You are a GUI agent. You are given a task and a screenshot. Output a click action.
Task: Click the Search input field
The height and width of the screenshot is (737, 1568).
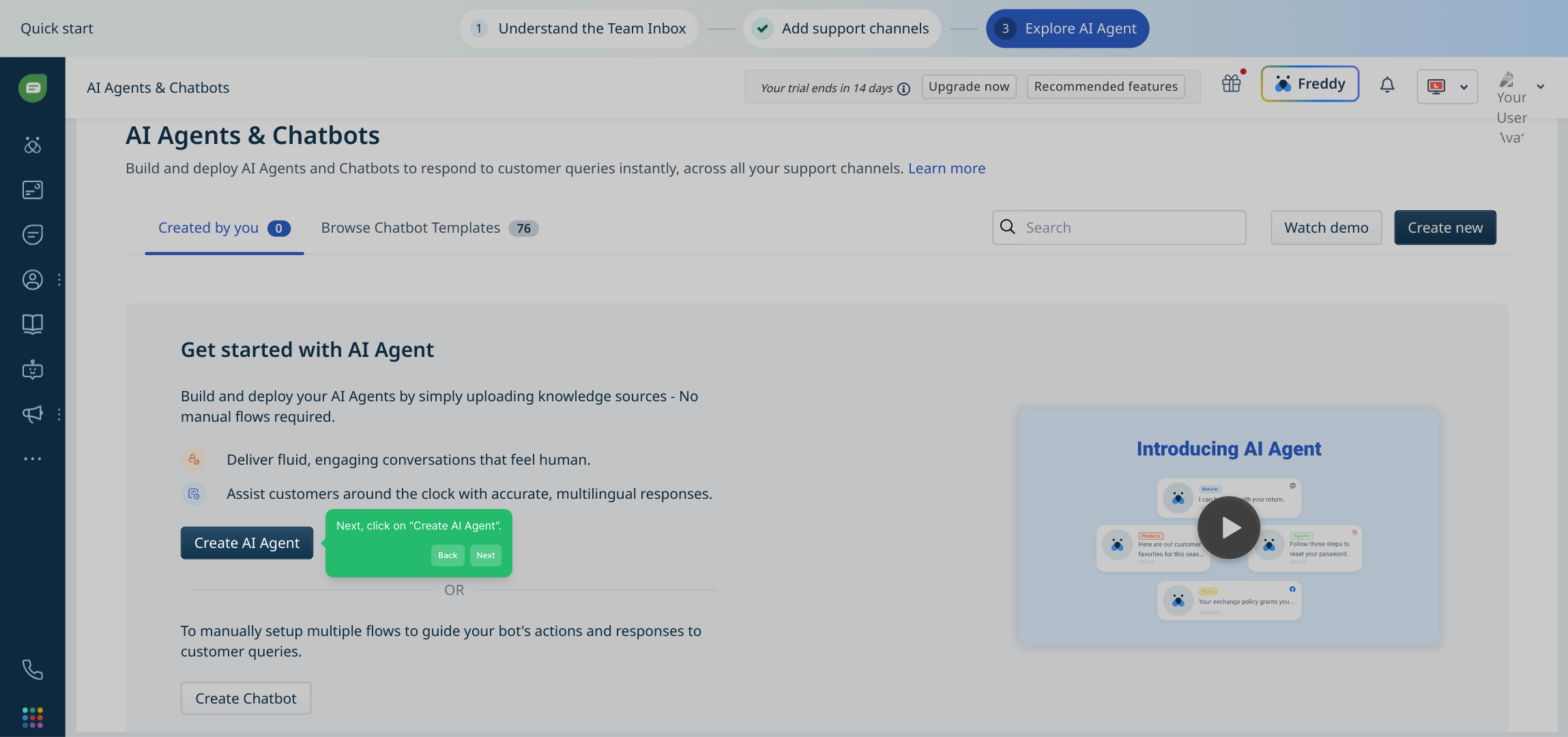1133,228
